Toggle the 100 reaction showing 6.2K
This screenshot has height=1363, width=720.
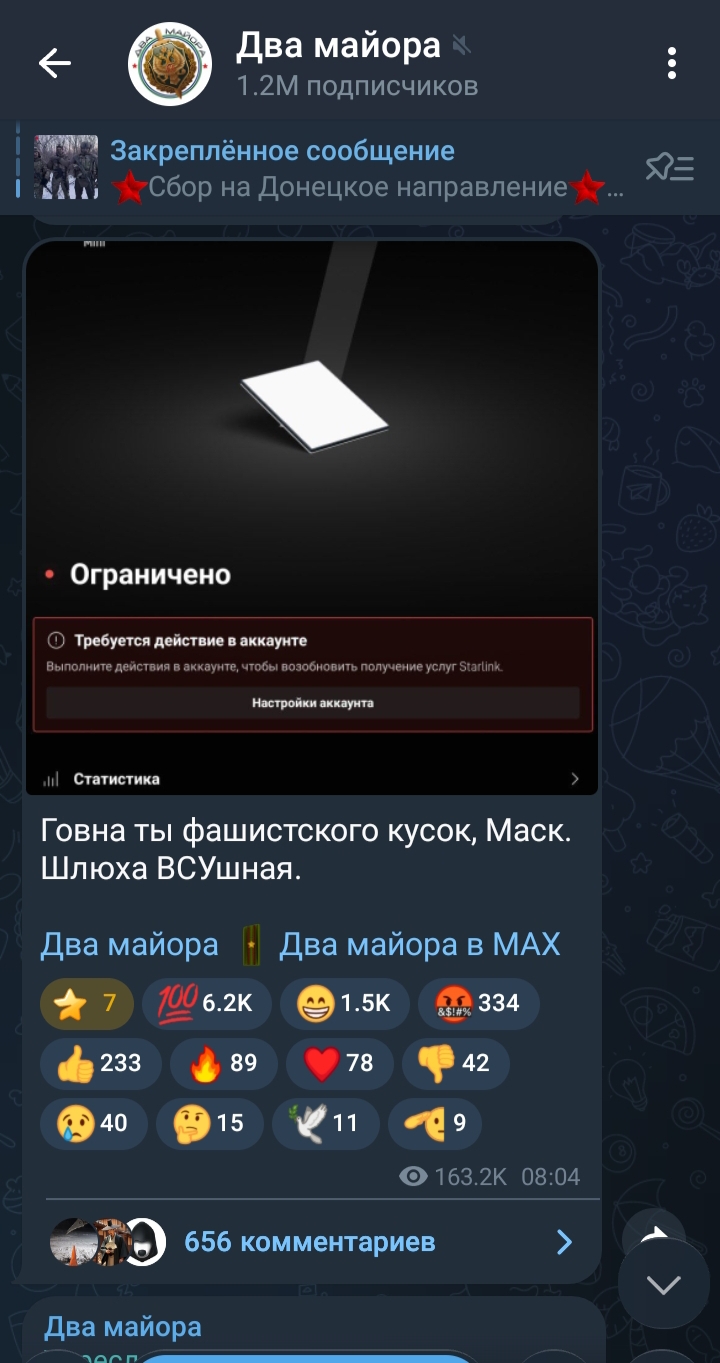pyautogui.click(x=206, y=1003)
